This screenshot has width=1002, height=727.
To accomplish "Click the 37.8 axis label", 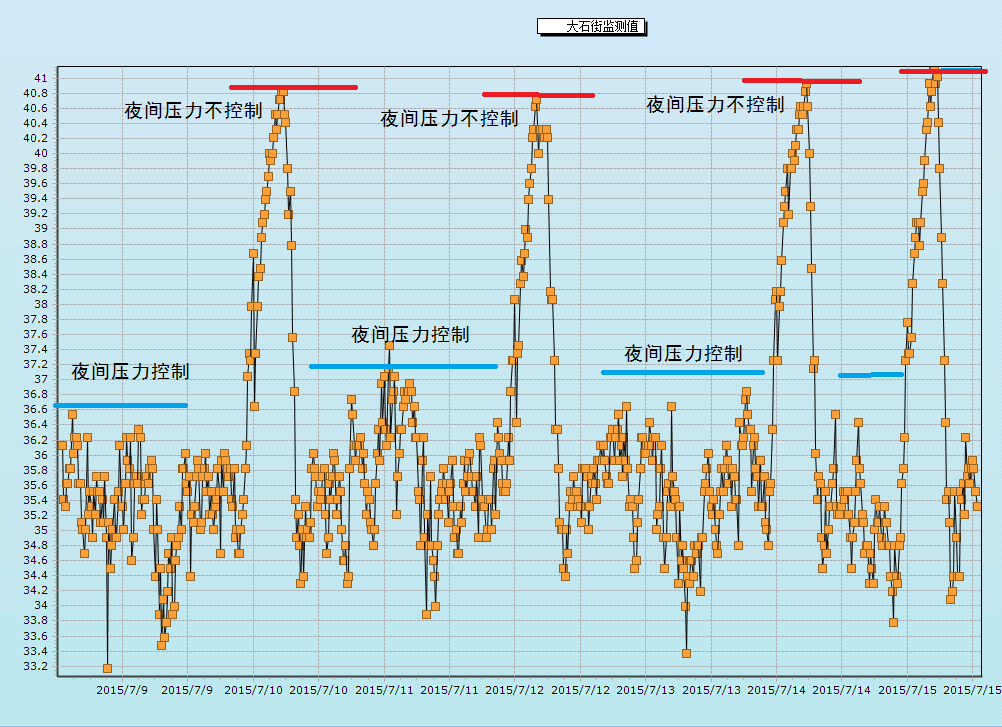I will point(36,319).
